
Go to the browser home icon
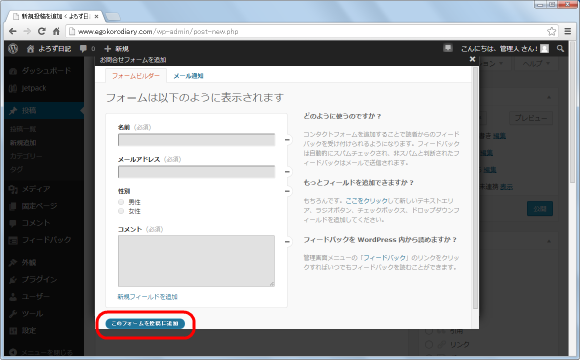click(x=56, y=31)
